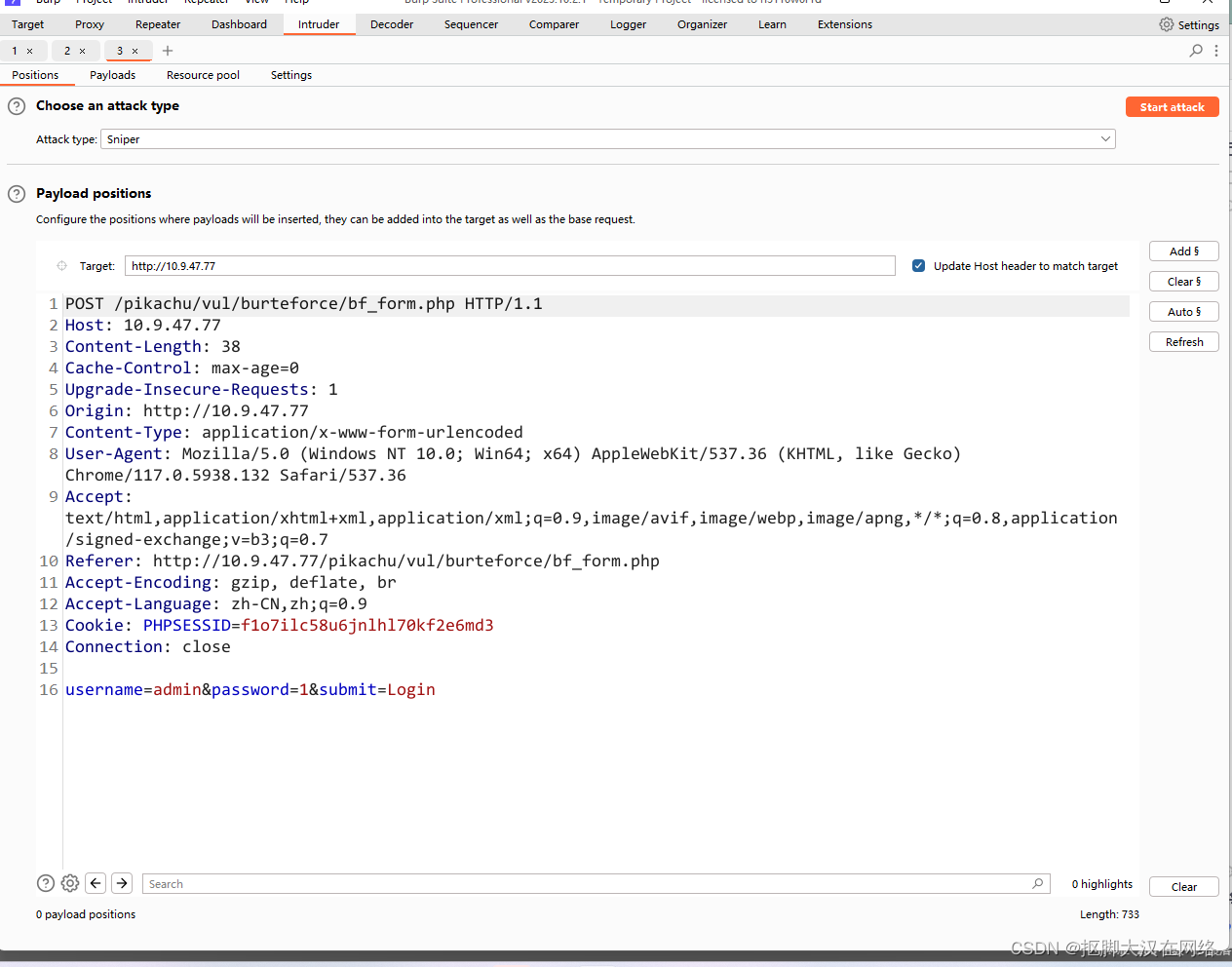Click the POST request line in editor
This screenshot has width=1232, height=967.
304,304
